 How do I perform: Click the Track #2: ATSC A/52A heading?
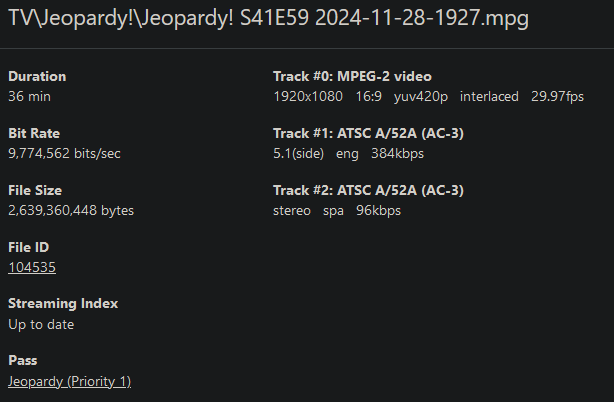(x=368, y=190)
